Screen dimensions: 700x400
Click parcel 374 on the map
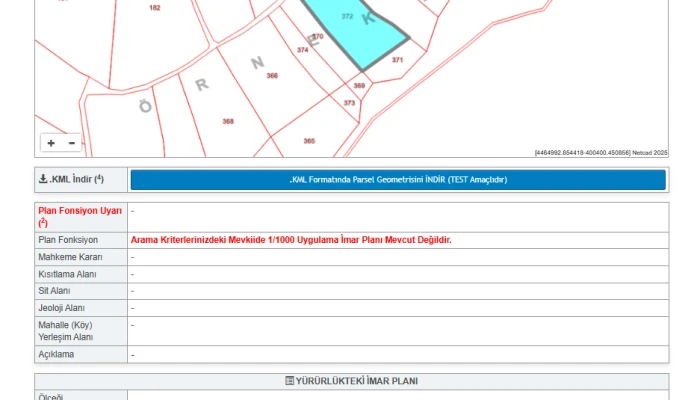(302, 50)
